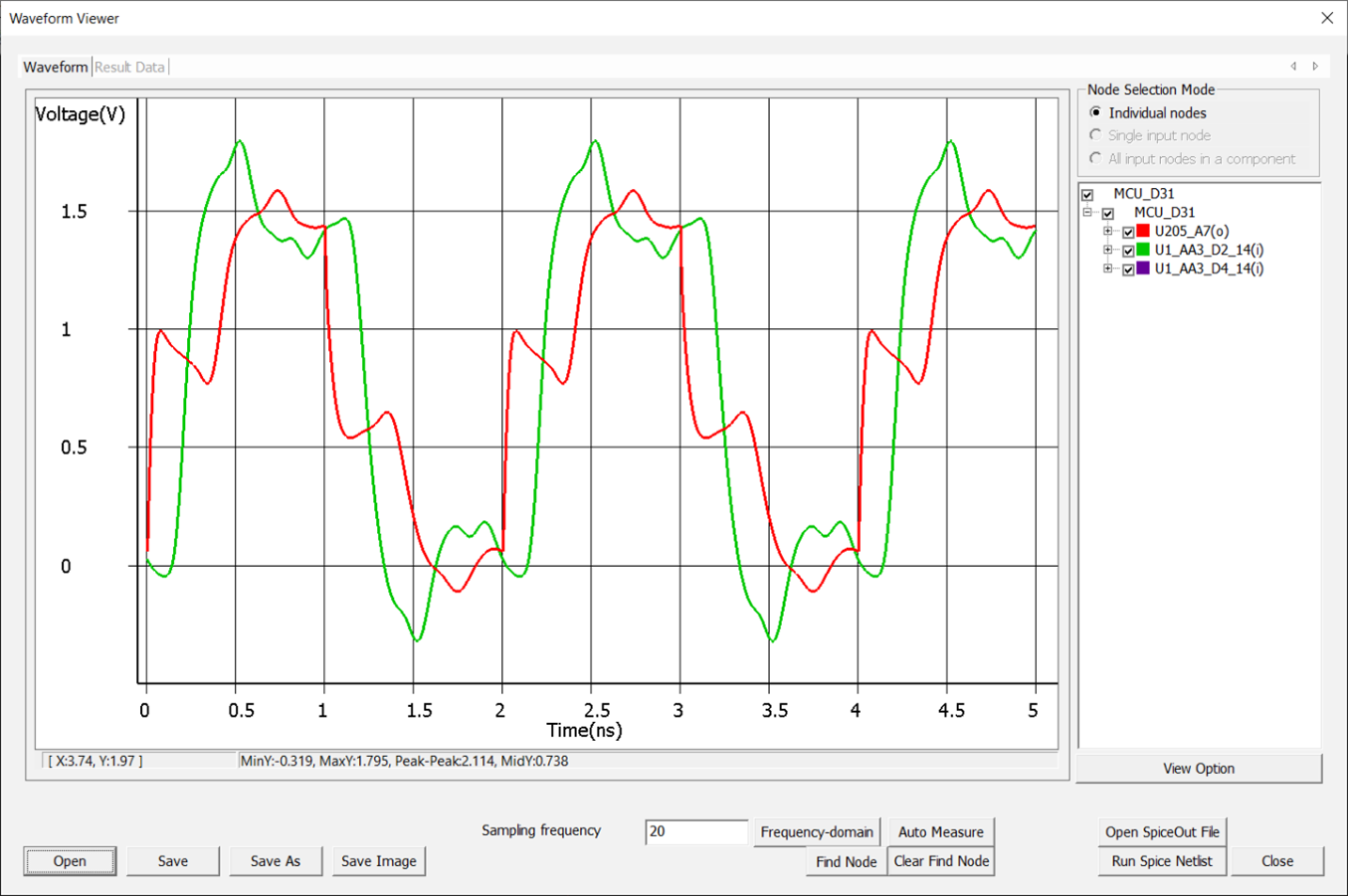
Task: Select the Waveform tab
Action: click(56, 68)
